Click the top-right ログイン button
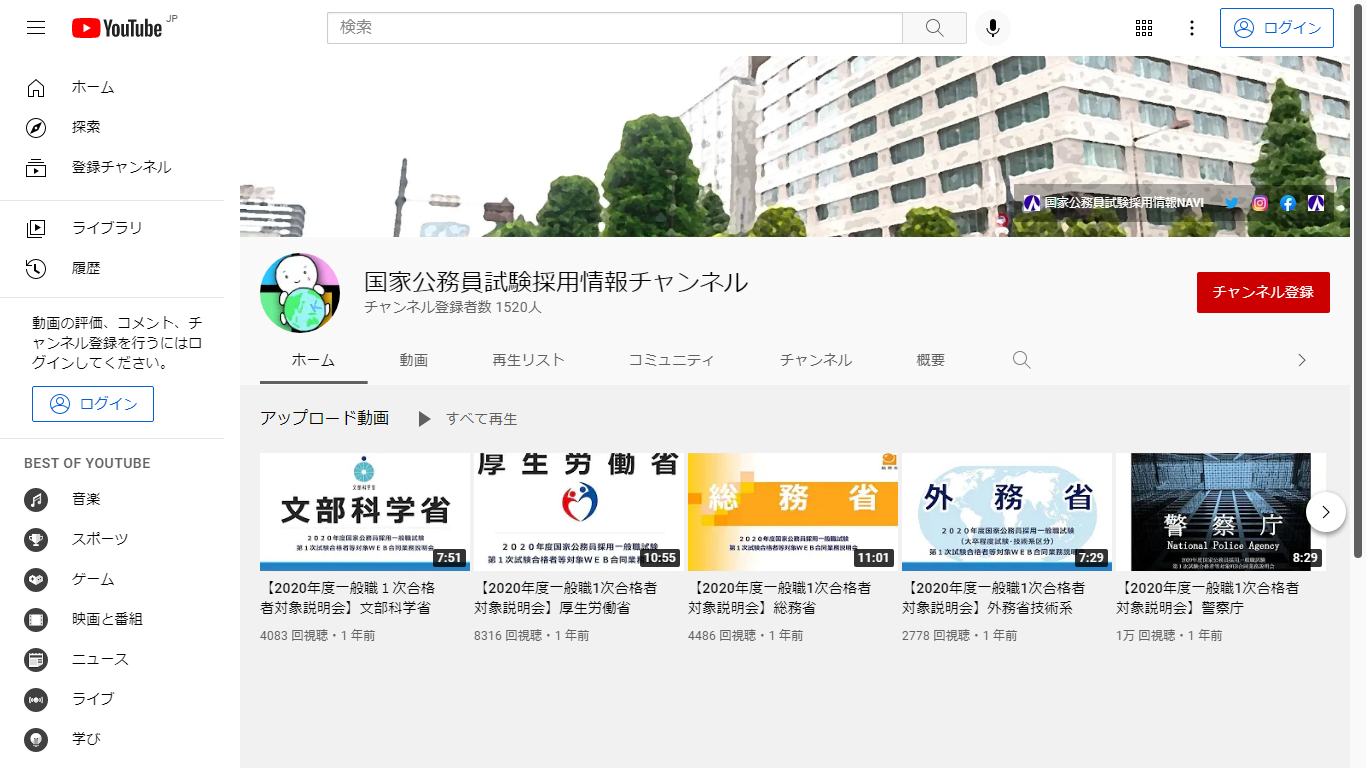The height and width of the screenshot is (768, 1366). coord(1276,28)
